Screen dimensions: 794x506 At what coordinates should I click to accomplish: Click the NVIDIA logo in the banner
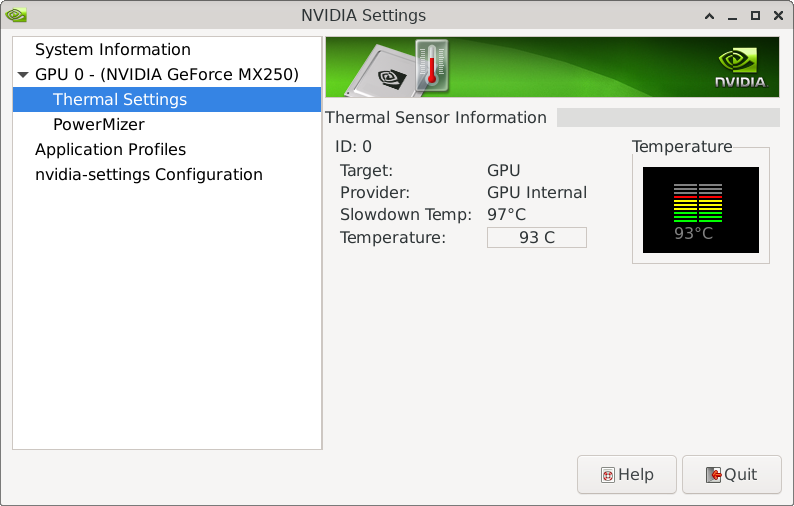pos(740,68)
